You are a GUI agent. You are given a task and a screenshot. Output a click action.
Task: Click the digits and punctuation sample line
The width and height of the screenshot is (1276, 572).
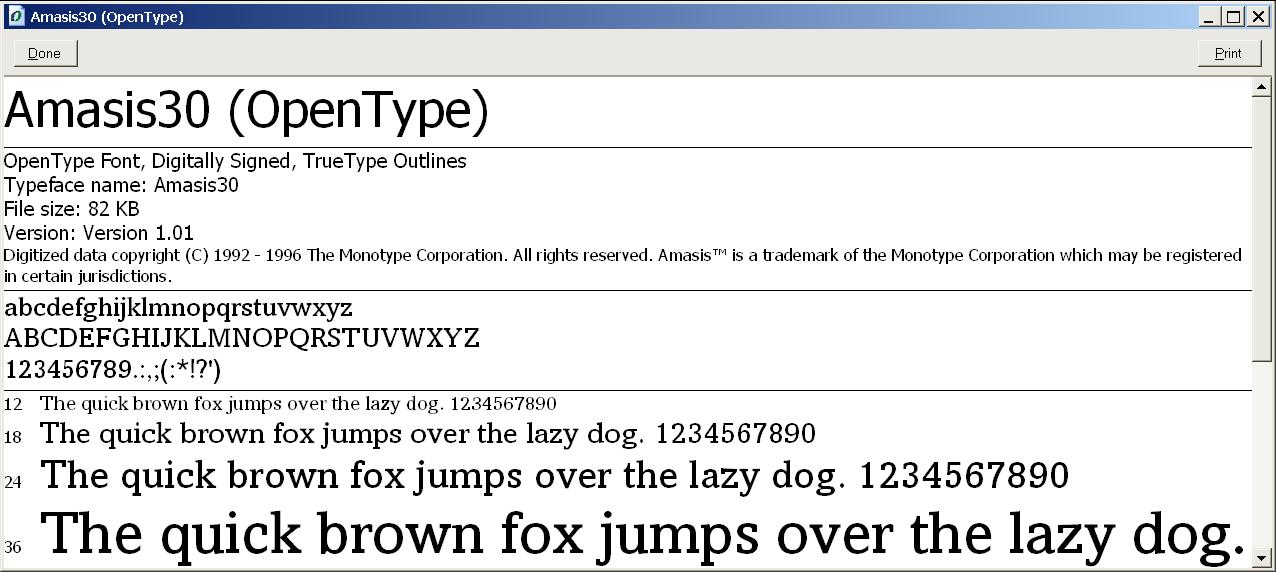pos(113,370)
